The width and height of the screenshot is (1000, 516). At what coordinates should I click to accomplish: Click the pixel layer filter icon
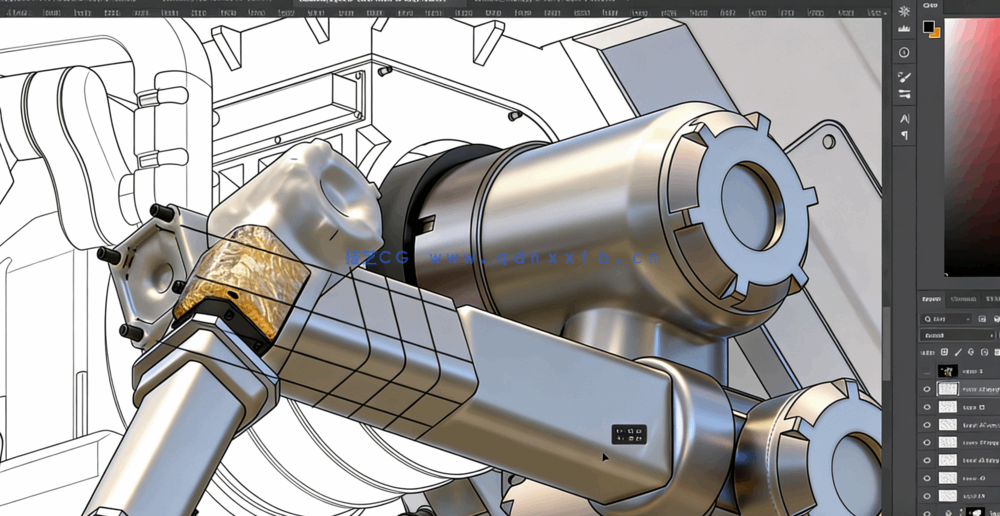click(x=983, y=319)
